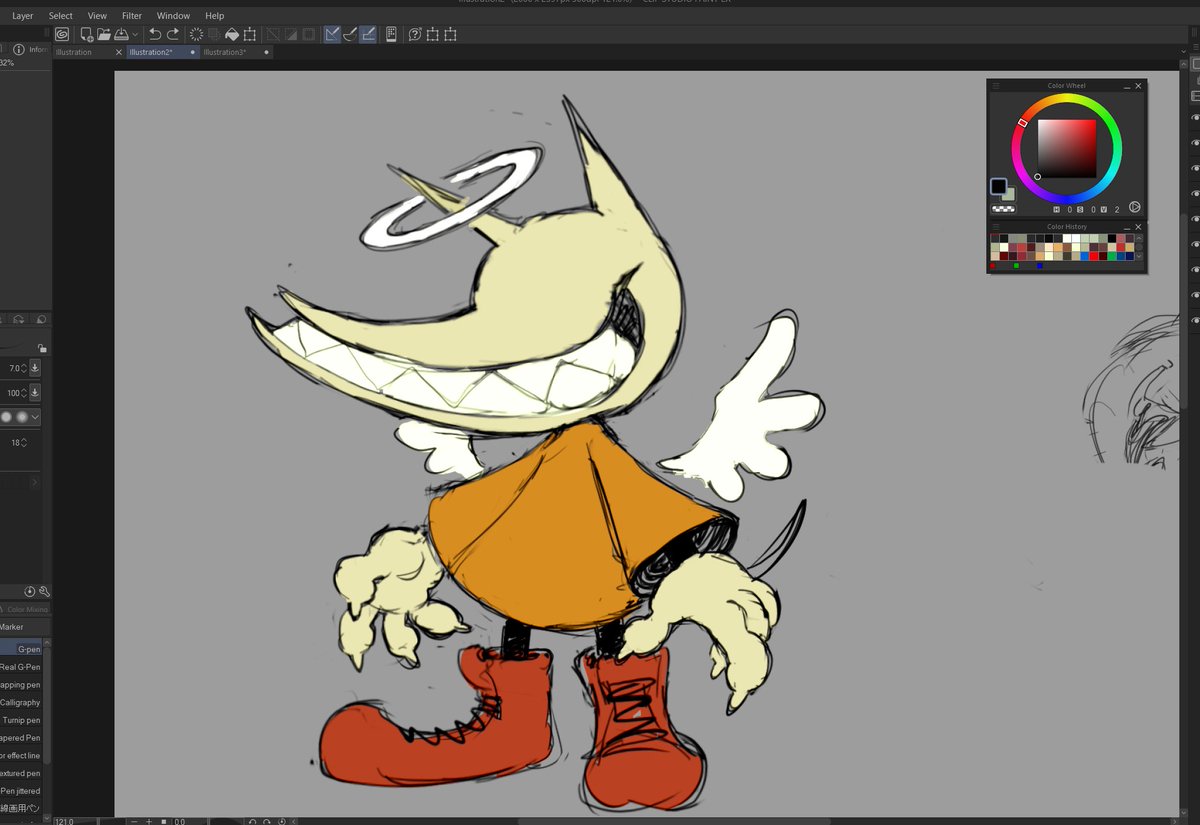The width and height of the screenshot is (1200, 825).
Task: Expand the save options dropdown arrow
Action: 135,35
